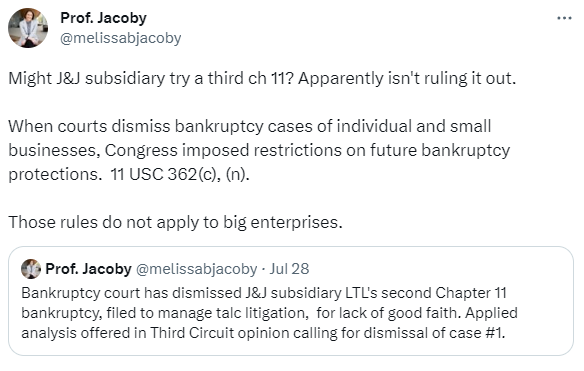
Task: Click Prof. Jacoby's large profile avatar
Action: (28, 28)
